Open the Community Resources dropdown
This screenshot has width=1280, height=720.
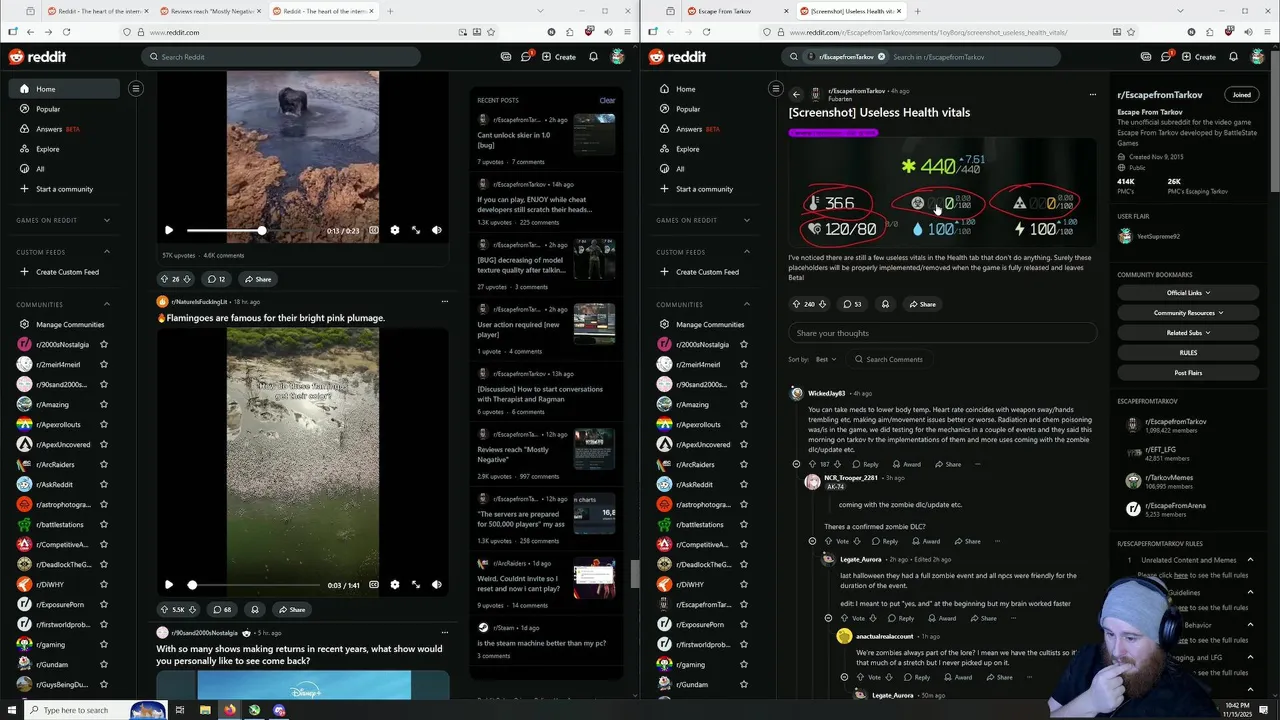pos(1188,313)
